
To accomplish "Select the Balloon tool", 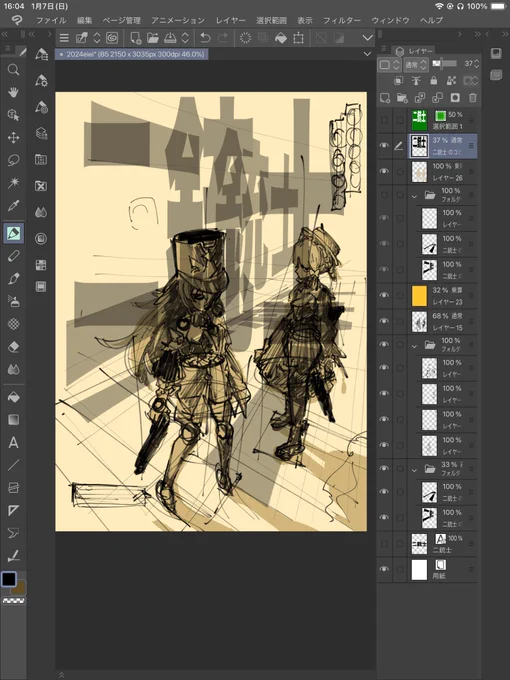I will 13,533.
